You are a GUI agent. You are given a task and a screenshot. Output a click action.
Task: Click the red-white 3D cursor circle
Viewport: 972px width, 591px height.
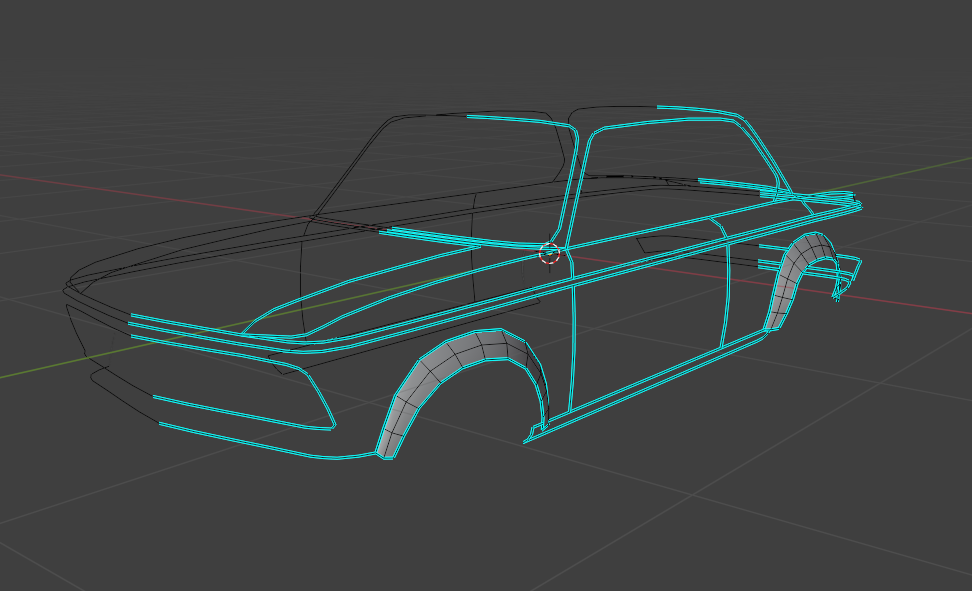549,253
